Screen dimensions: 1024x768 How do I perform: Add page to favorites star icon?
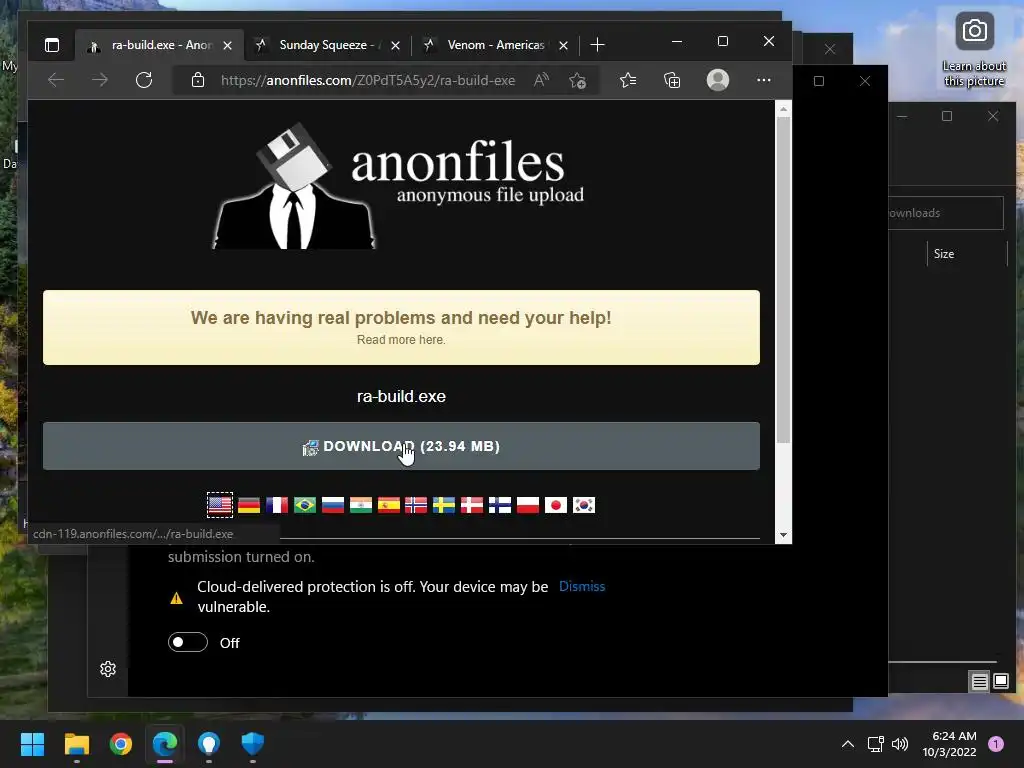pos(577,80)
